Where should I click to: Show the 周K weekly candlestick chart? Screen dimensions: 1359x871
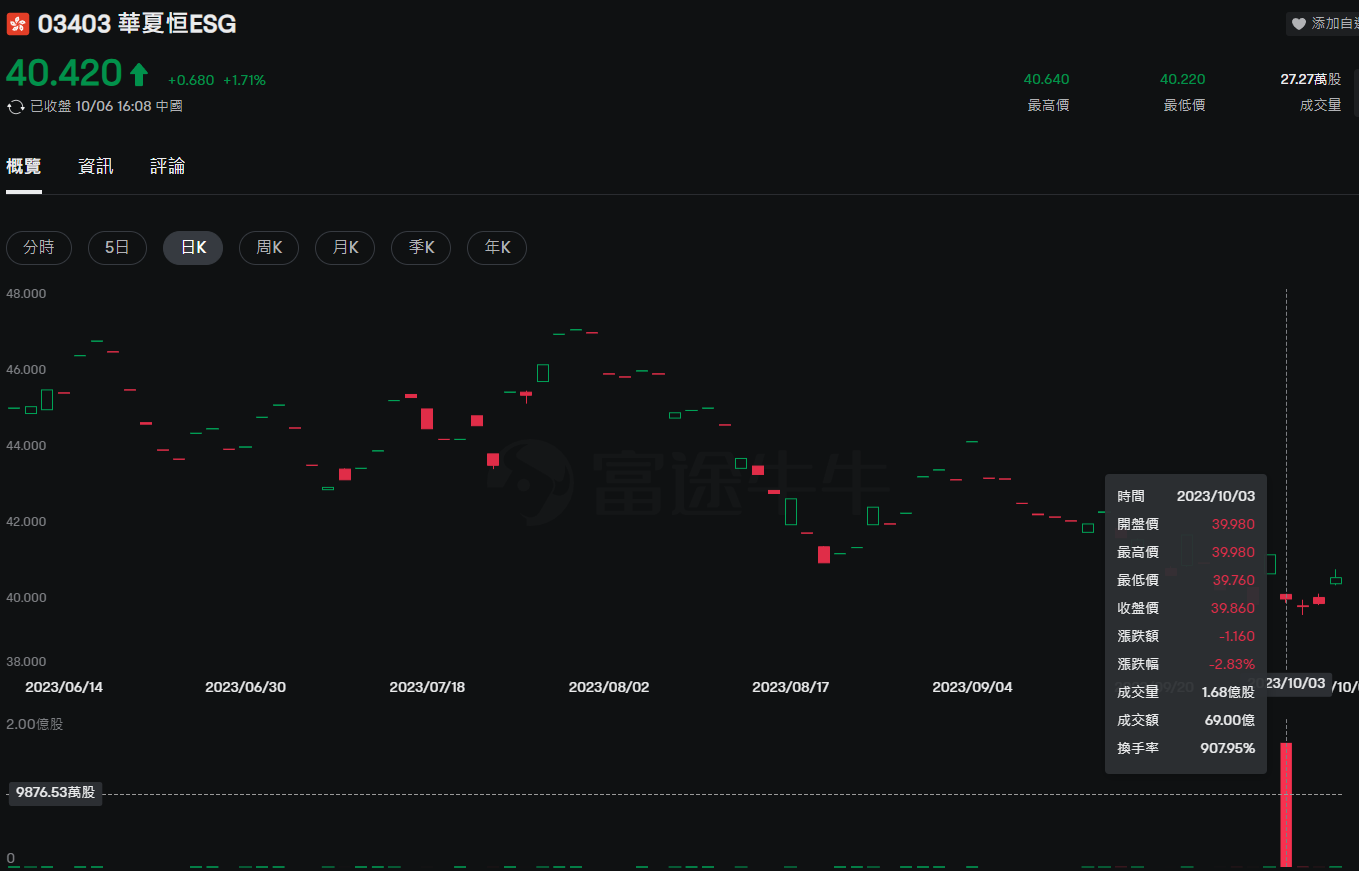pos(269,248)
